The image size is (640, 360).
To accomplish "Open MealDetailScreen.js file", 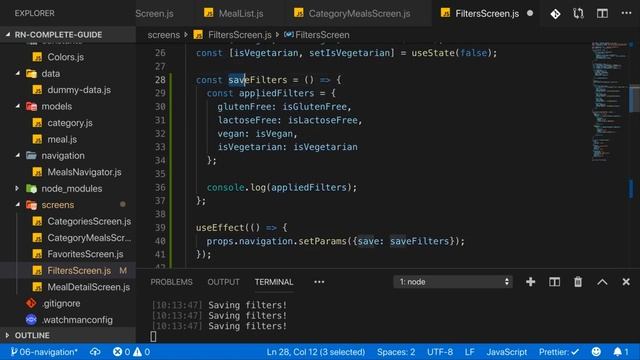I will coord(88,287).
